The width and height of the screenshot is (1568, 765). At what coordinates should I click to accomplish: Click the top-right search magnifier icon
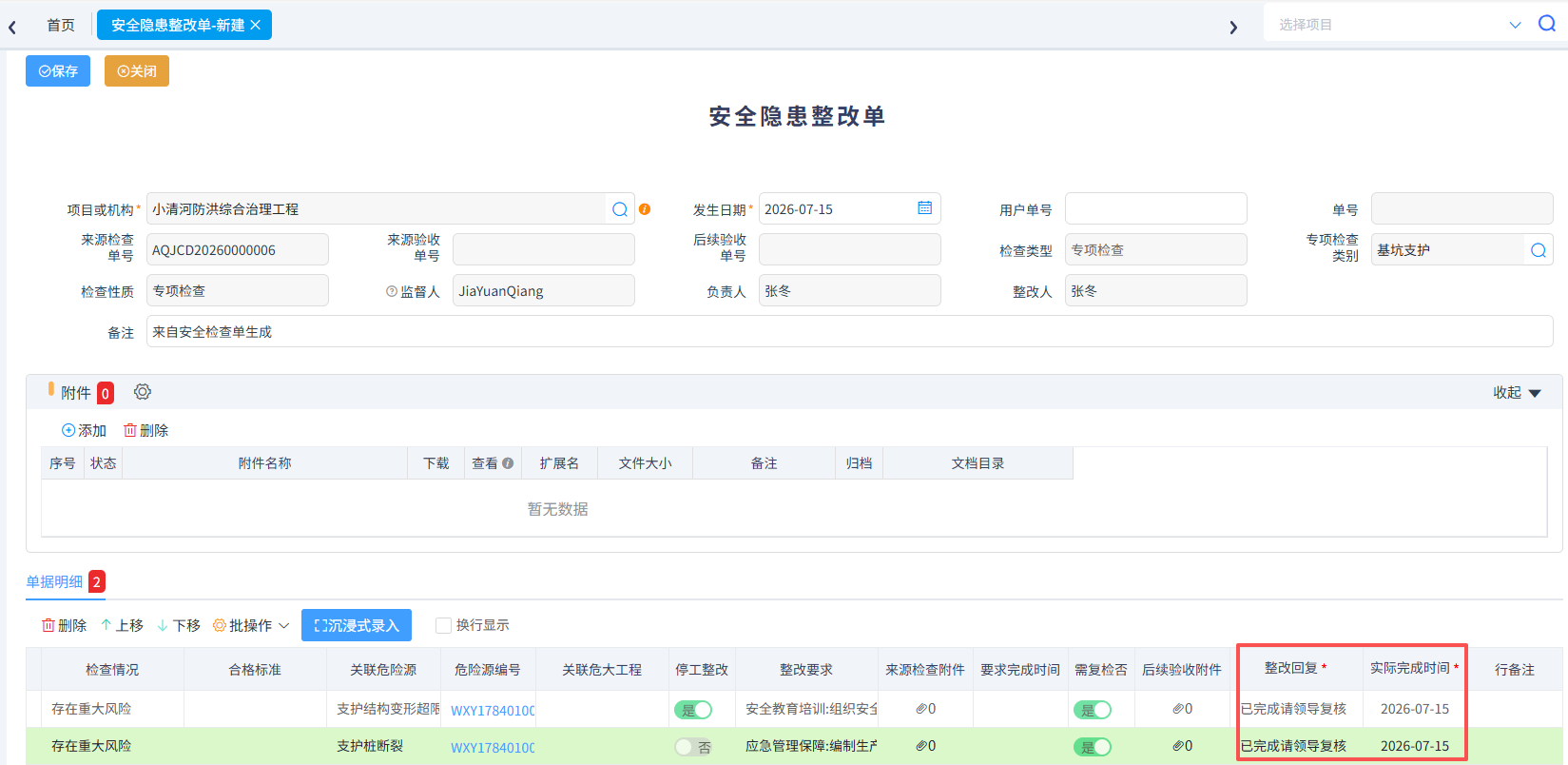pyautogui.click(x=1547, y=24)
